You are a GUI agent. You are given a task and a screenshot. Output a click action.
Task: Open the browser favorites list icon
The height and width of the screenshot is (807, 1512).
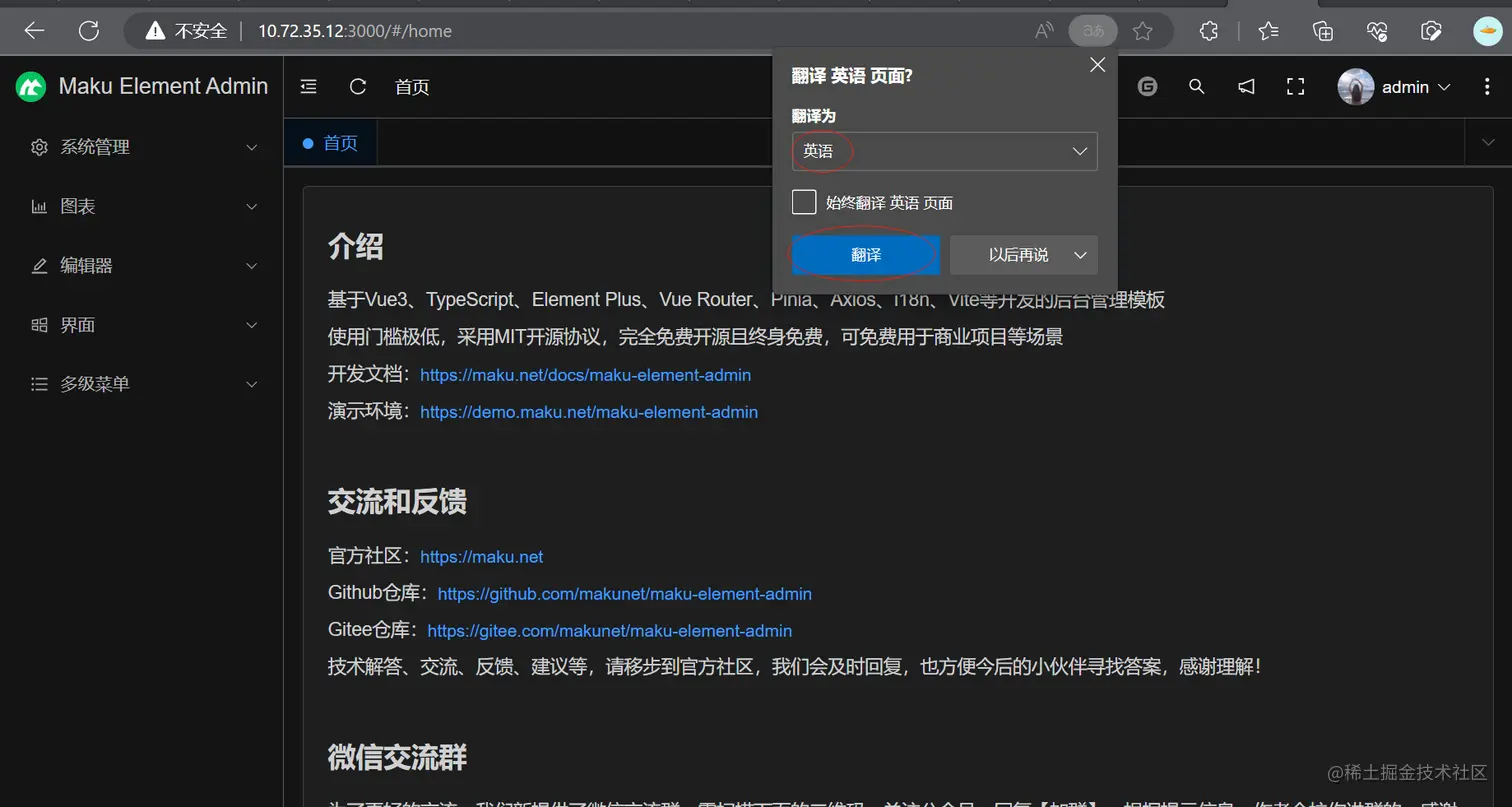(x=1268, y=31)
